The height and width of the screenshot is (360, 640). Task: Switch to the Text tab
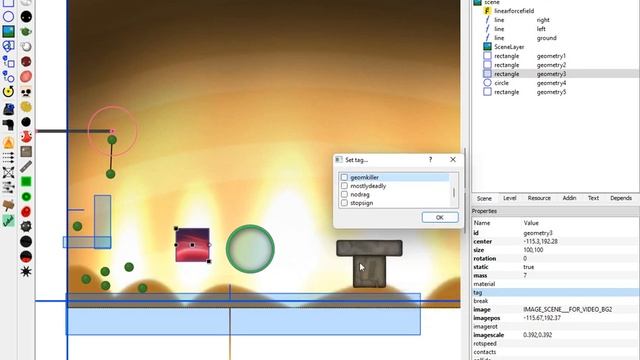point(593,198)
